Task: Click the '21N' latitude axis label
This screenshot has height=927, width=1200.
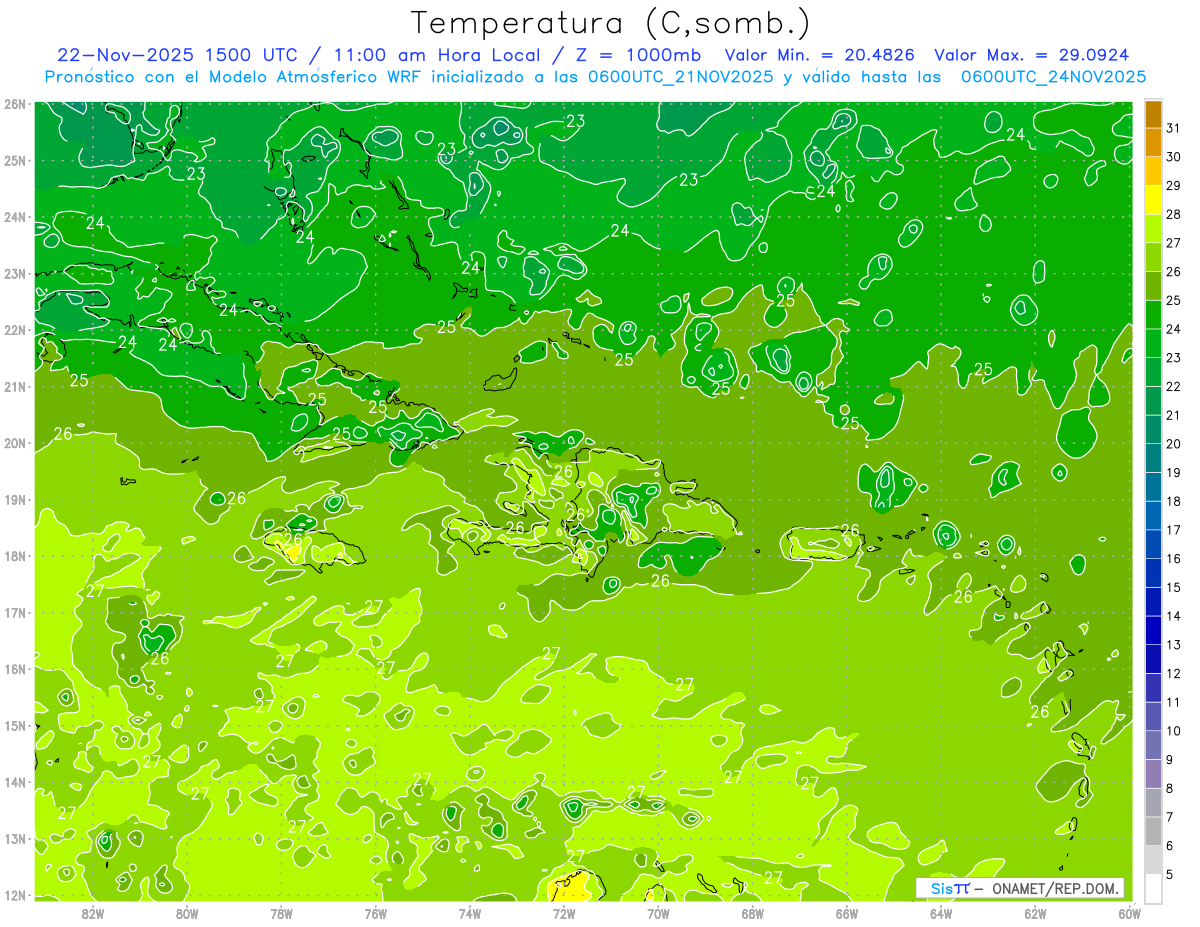Action: [x=14, y=386]
